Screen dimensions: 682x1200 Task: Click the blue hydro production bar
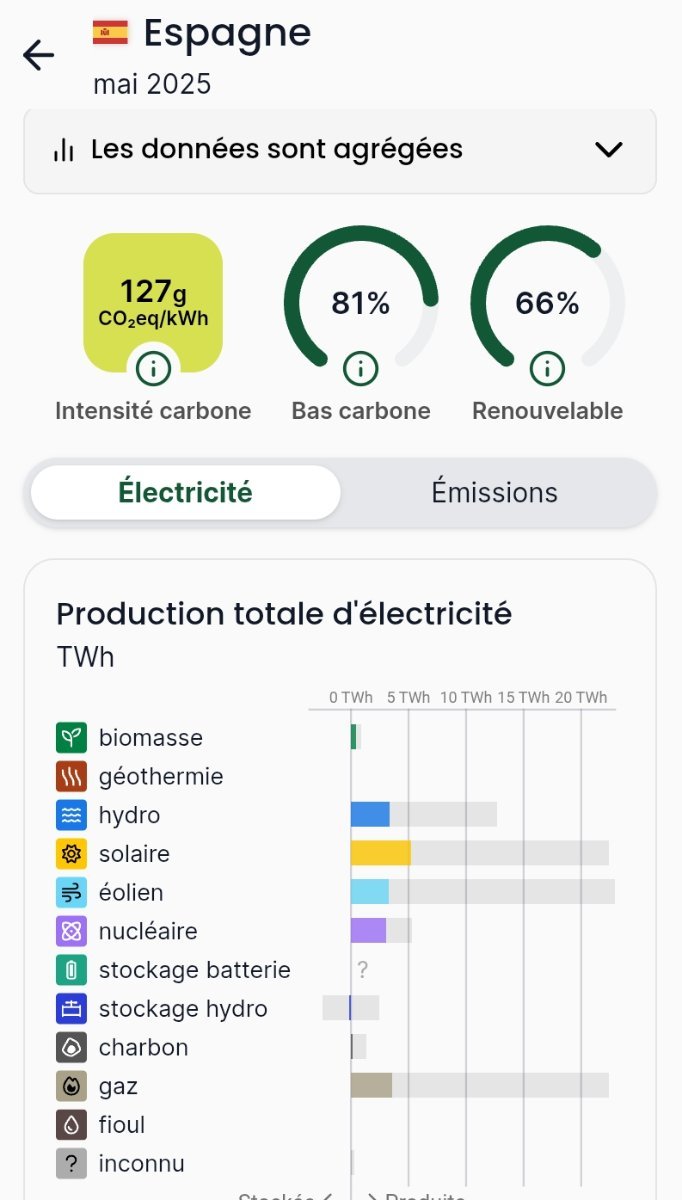coord(370,814)
